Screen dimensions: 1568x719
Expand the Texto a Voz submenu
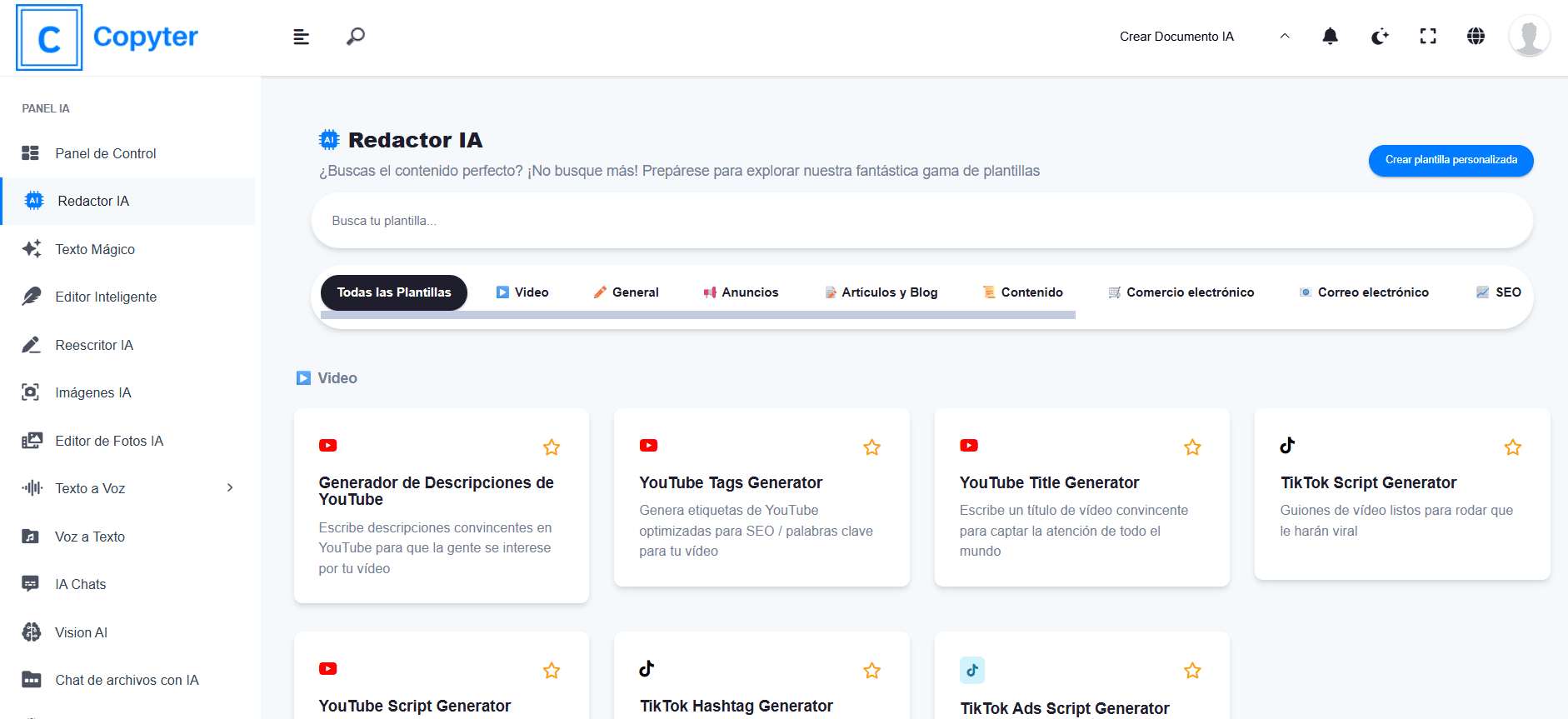click(230, 488)
